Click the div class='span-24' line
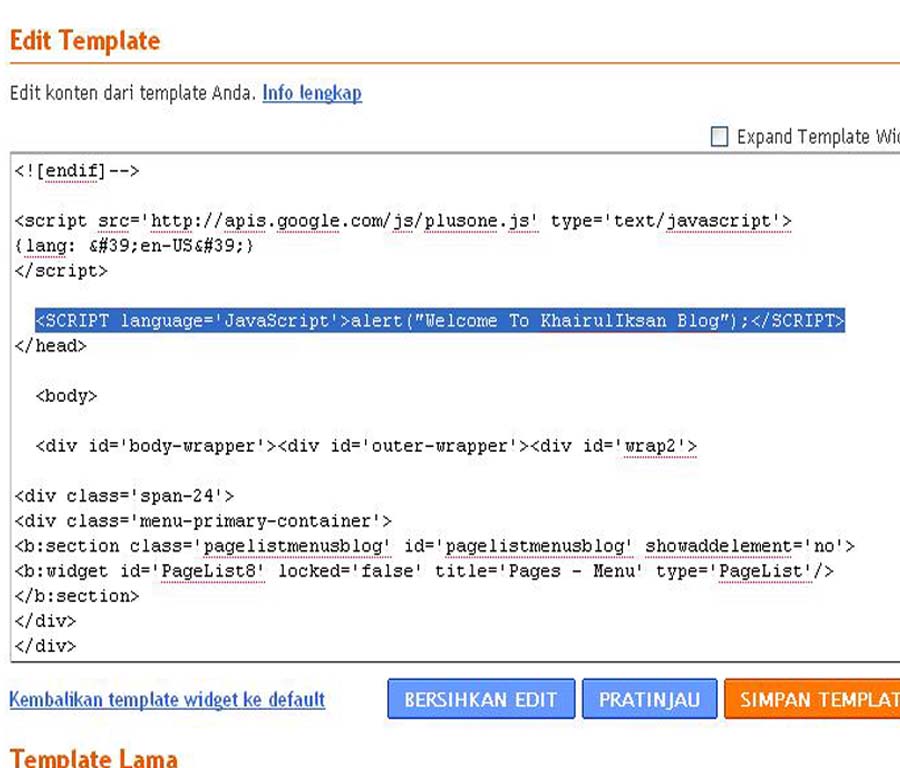Viewport: 900px width, 768px height. (x=125, y=496)
